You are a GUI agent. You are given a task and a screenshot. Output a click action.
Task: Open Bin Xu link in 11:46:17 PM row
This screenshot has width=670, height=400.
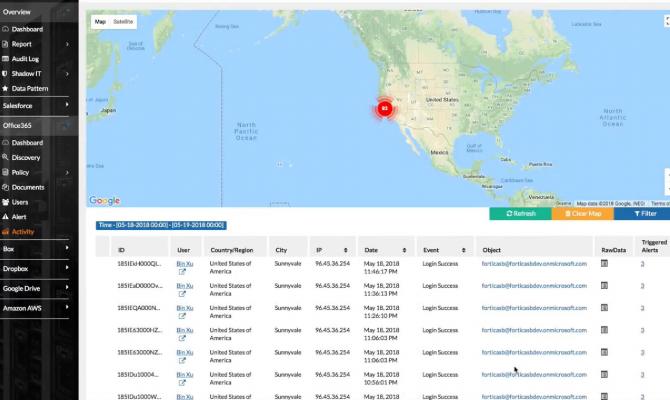click(185, 264)
